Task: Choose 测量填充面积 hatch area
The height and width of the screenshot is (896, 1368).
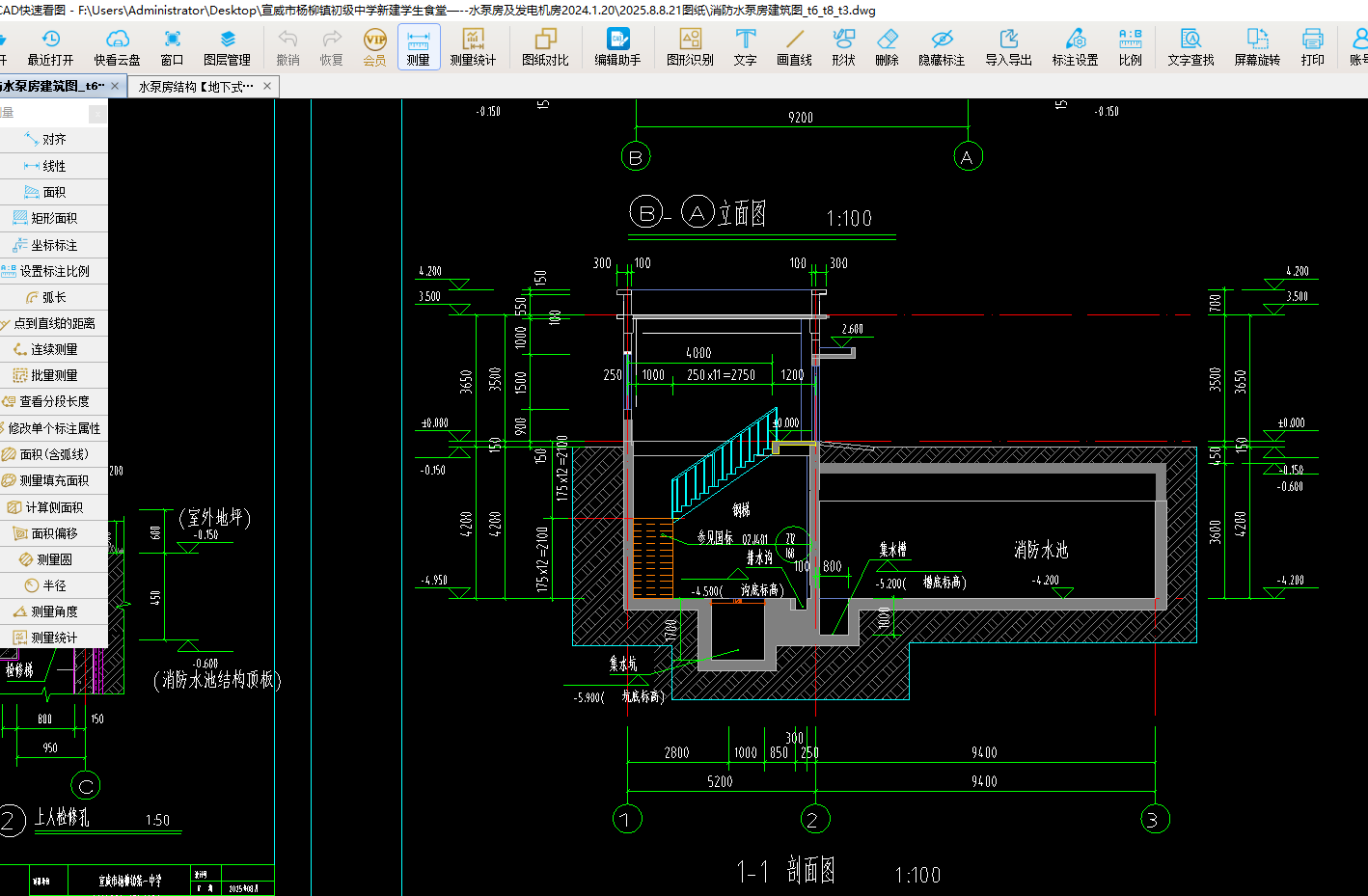Action: [53, 480]
